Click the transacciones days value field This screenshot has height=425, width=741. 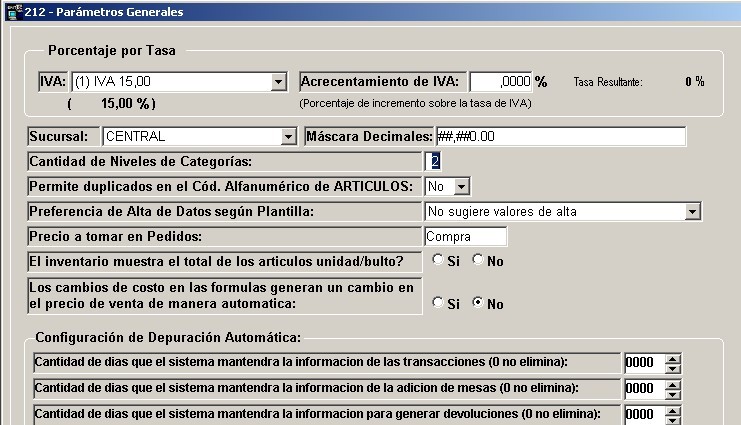[643, 363]
